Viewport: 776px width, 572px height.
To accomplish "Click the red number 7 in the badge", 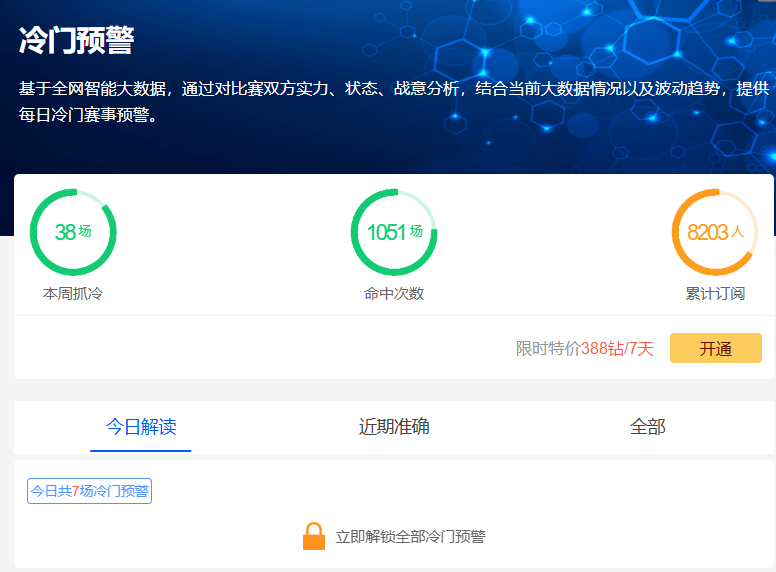I will pyautogui.click(x=75, y=491).
